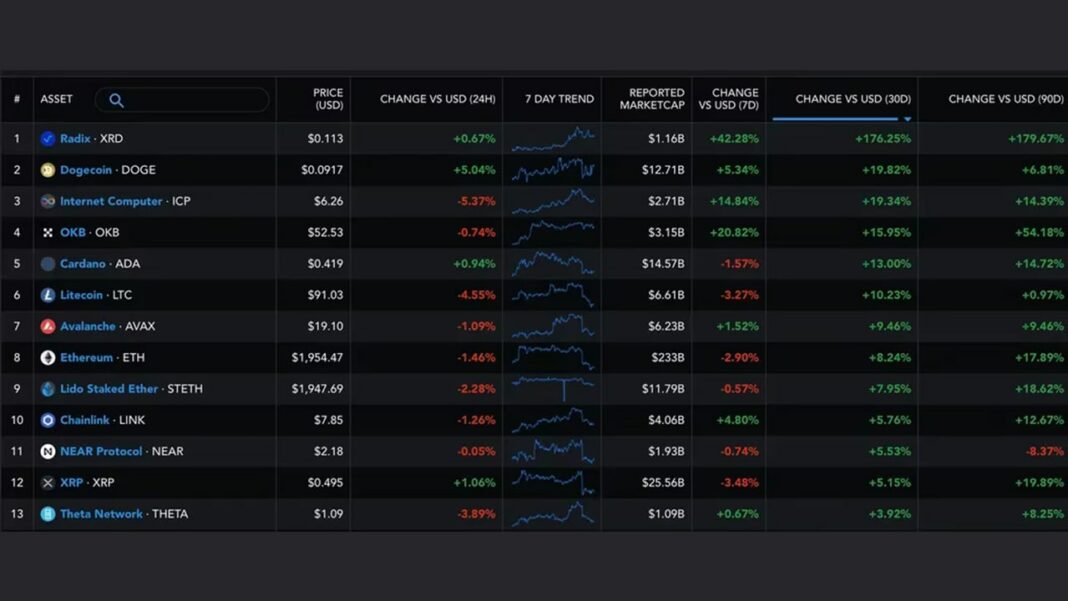Screen dimensions: 1068x601
Task: Click the Chainlink logo icon
Action: [x=47, y=420]
